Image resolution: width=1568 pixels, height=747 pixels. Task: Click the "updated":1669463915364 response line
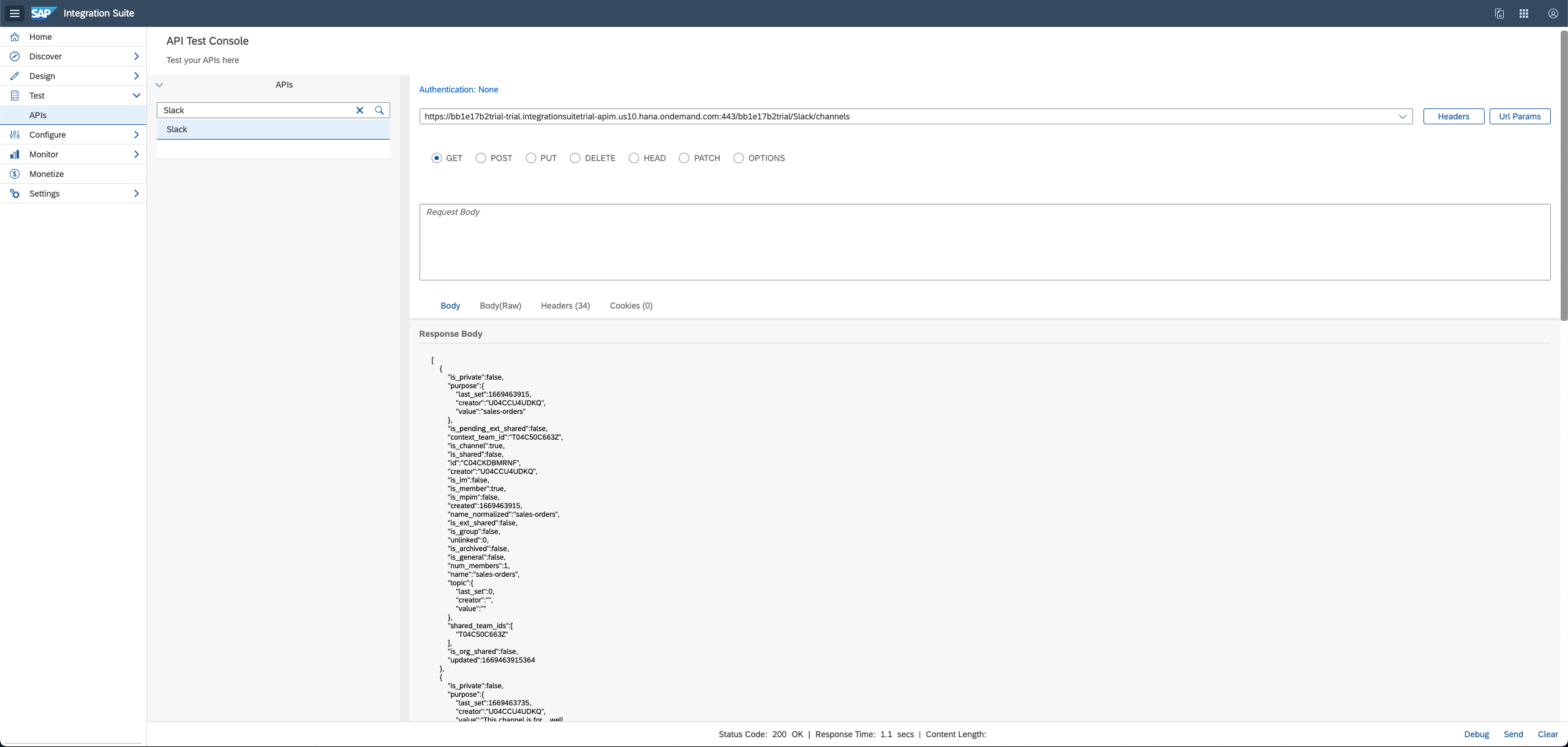click(x=491, y=660)
